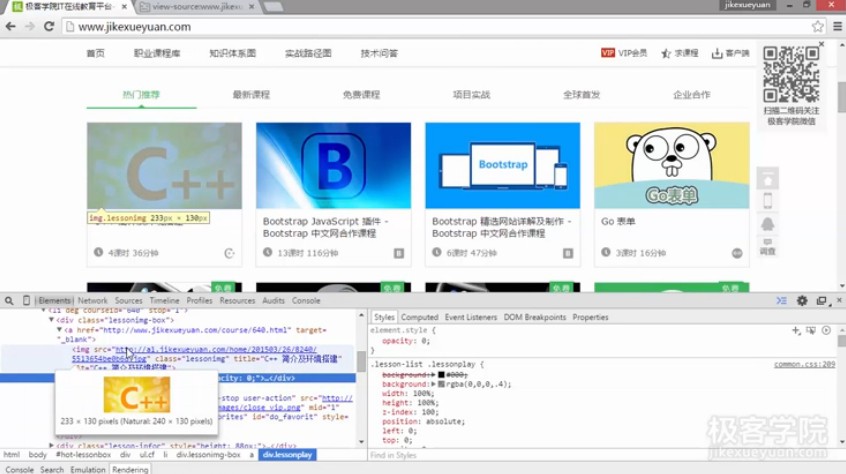
Task: Click New Style Rule plus icon
Action: [796, 330]
